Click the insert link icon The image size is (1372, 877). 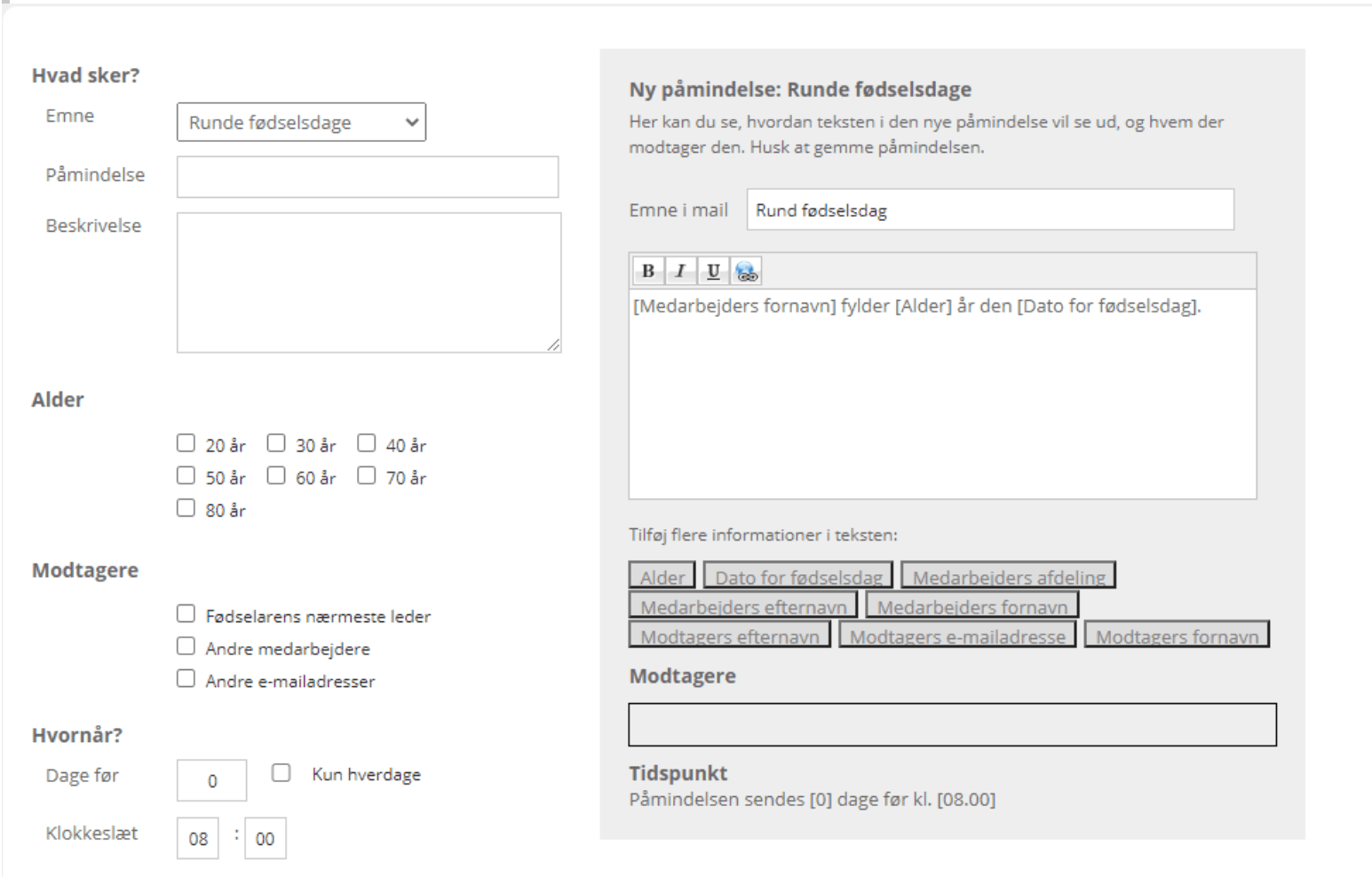(x=746, y=272)
